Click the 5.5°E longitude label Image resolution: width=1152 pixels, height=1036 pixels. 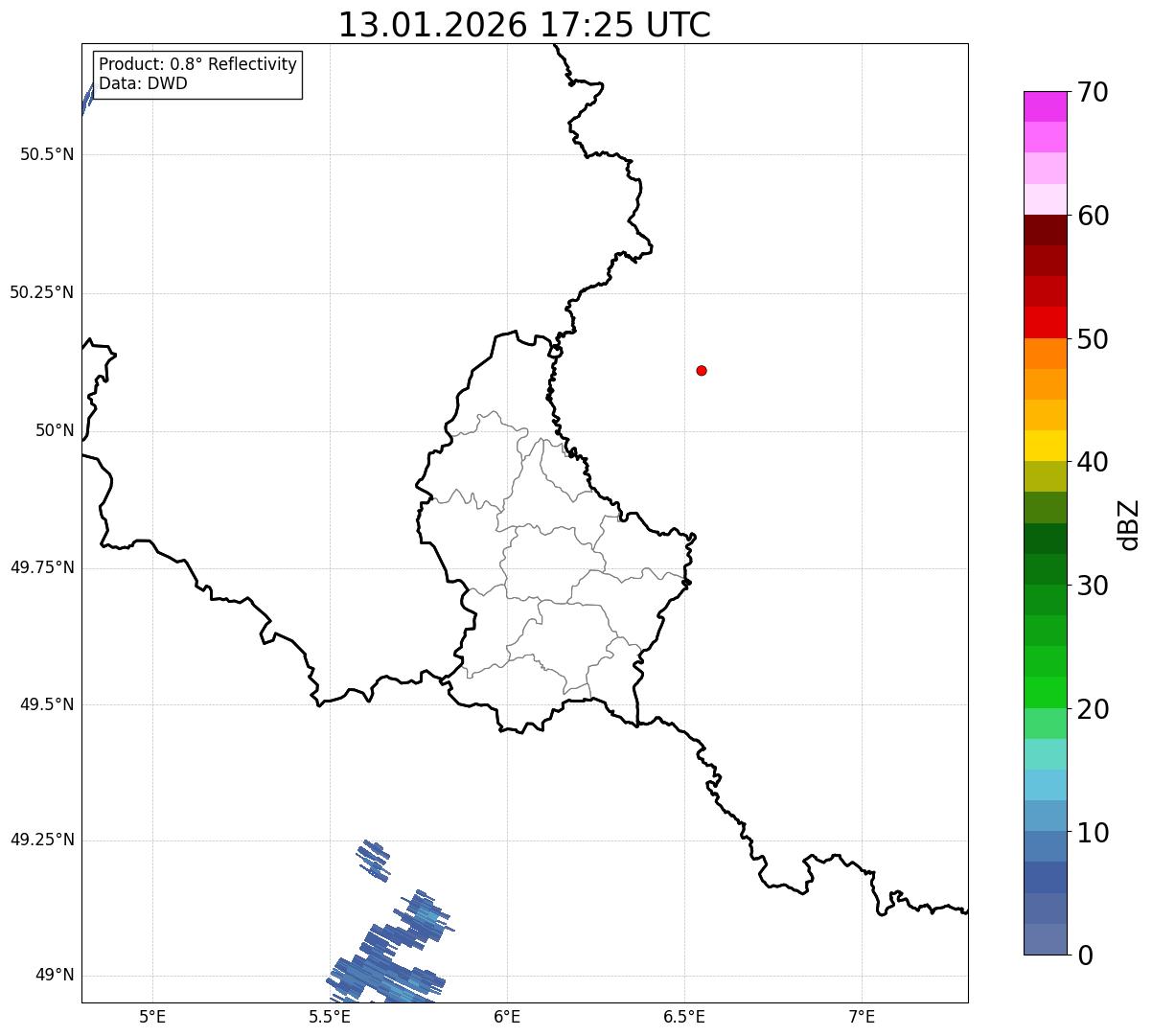click(x=330, y=1016)
